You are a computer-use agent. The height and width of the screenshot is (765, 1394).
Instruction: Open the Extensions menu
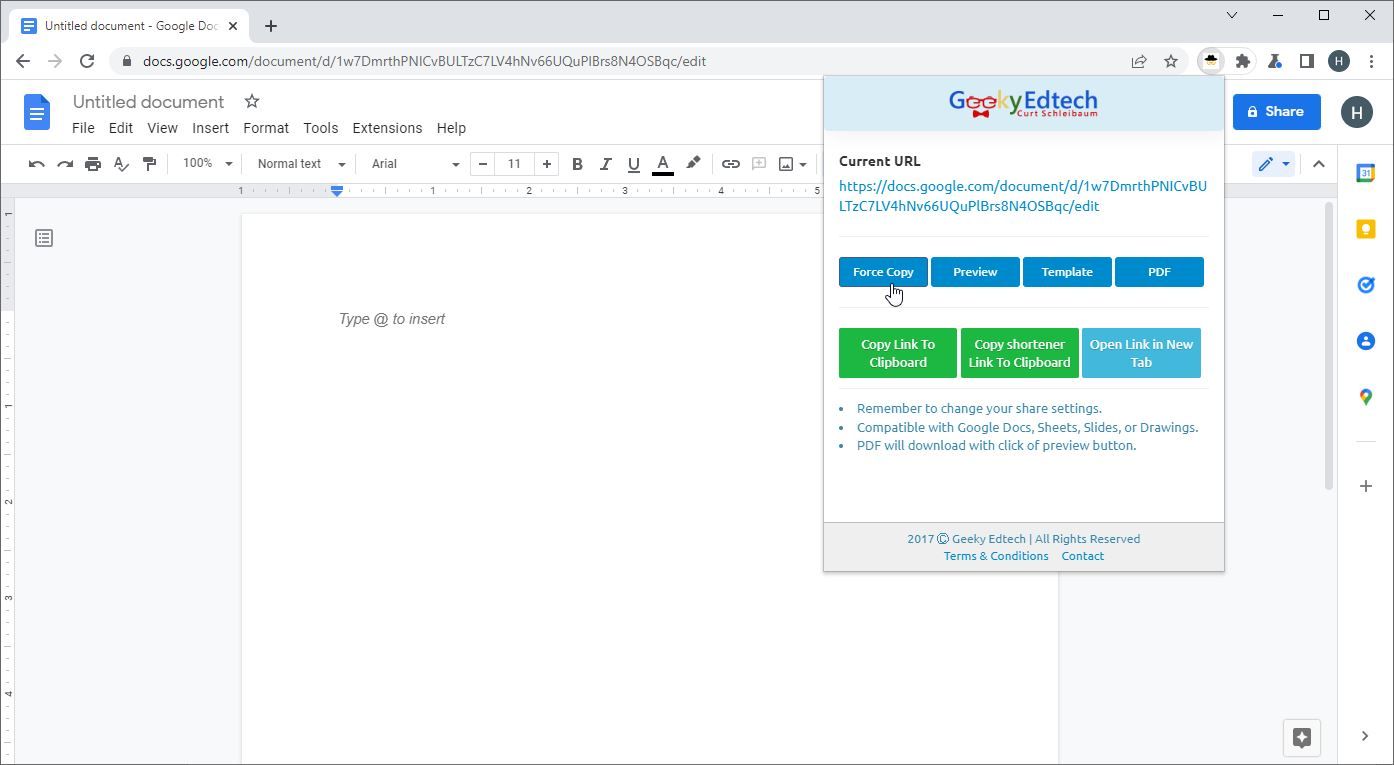click(x=387, y=128)
